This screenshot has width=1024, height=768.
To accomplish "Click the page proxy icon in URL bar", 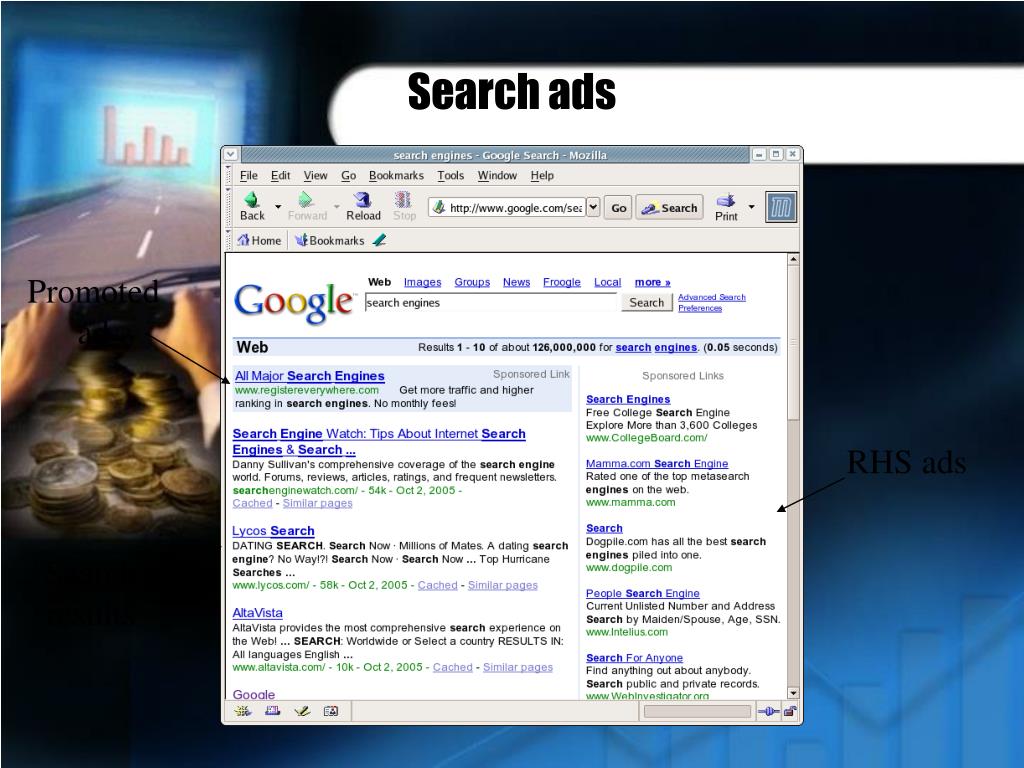I will point(440,208).
